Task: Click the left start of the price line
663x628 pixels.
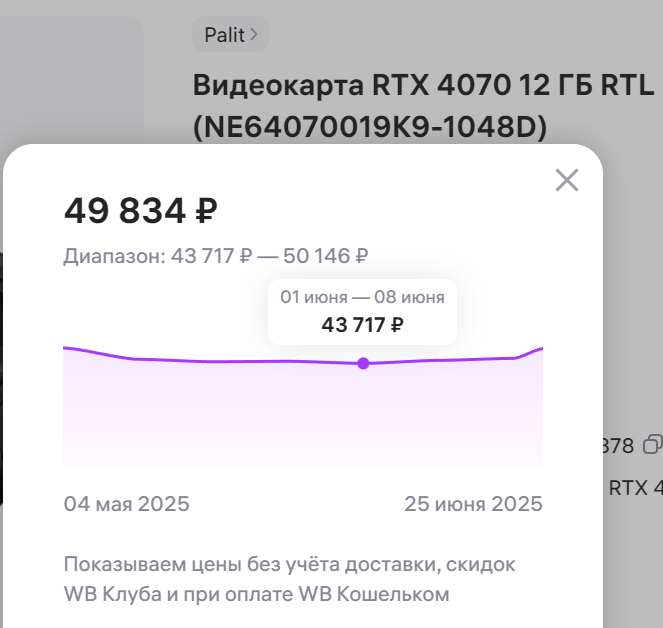Action: coord(74,349)
